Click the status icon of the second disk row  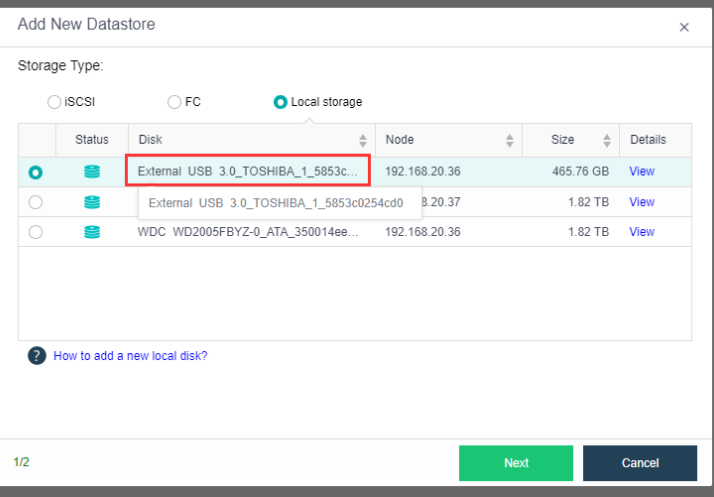(92, 202)
